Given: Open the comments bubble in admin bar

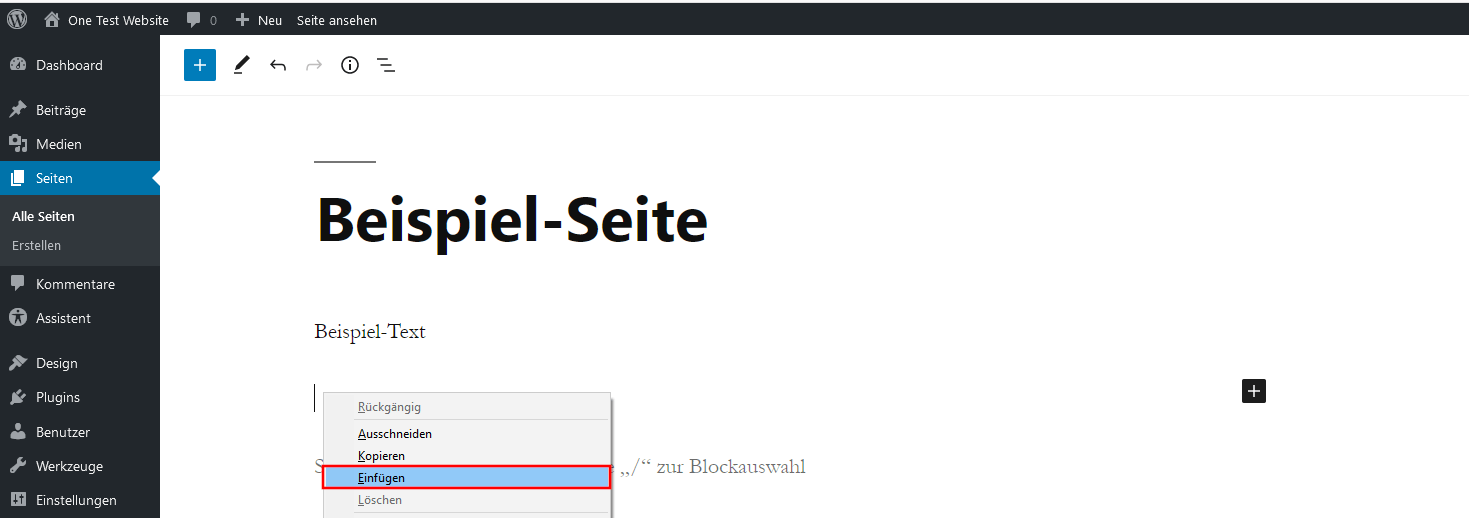Looking at the screenshot, I should 201,20.
